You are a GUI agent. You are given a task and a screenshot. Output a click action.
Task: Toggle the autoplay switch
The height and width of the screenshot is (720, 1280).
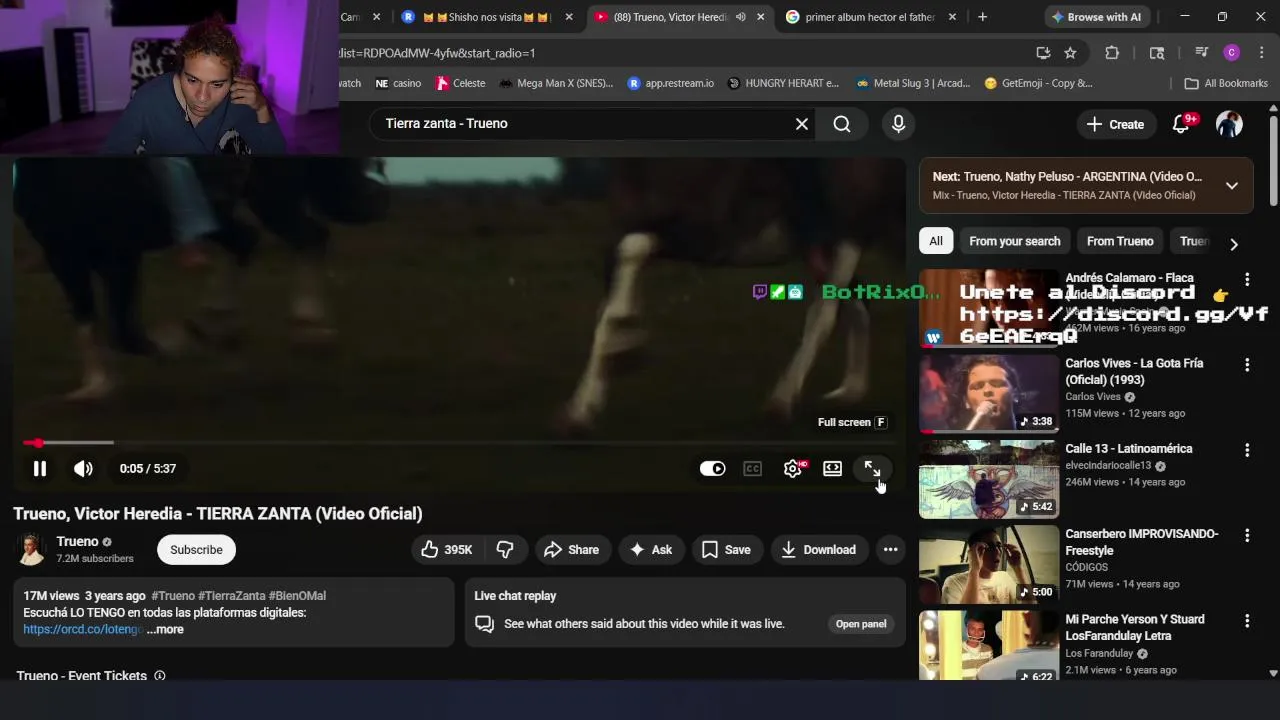point(712,468)
